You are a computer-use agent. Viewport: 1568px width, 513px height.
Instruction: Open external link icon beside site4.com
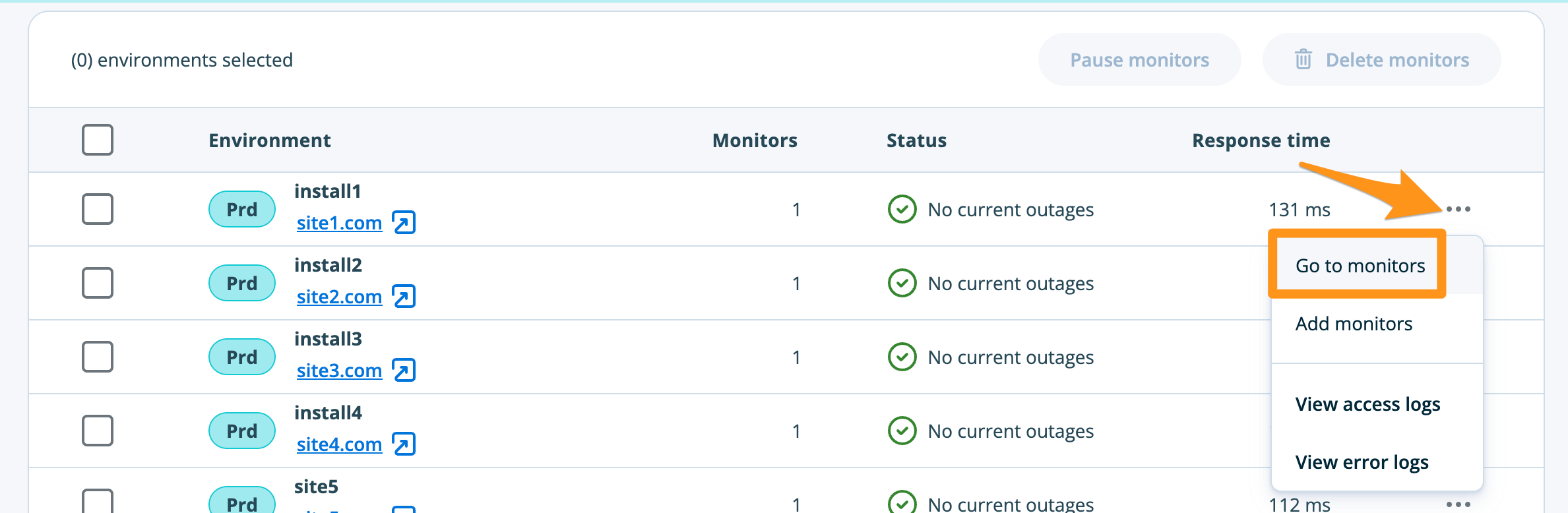pyautogui.click(x=404, y=444)
